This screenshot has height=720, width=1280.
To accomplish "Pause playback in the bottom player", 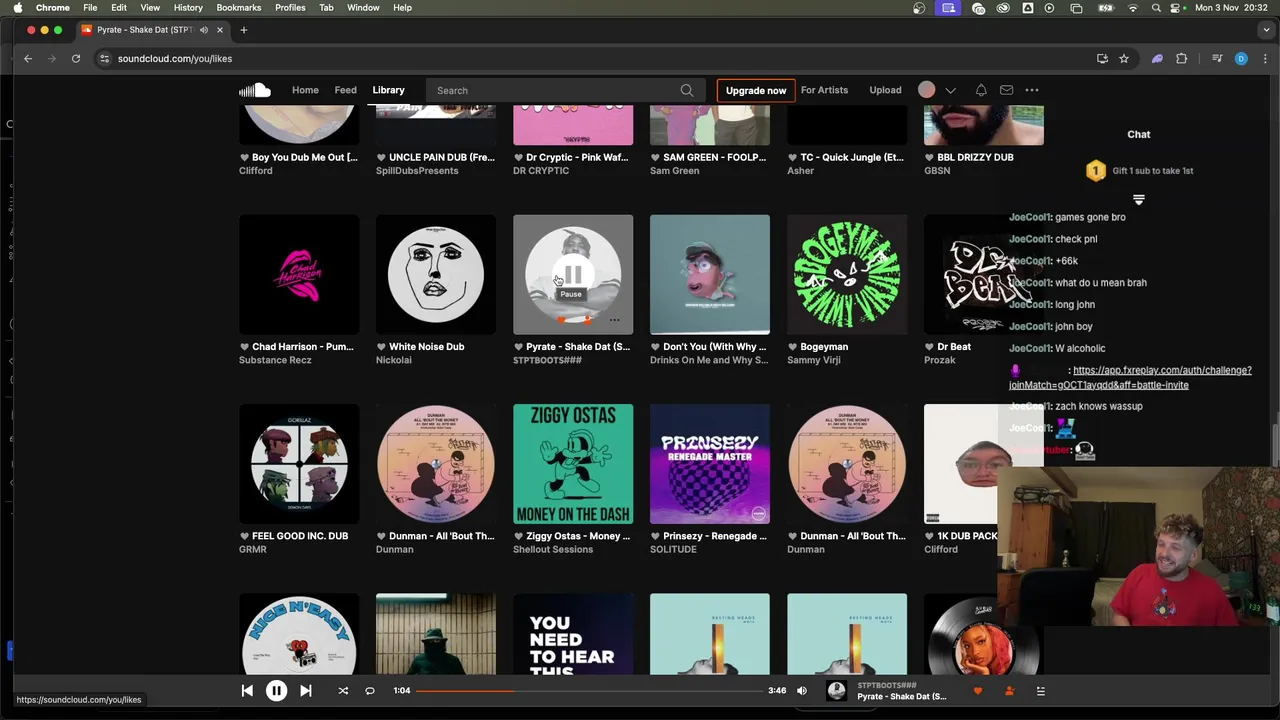I will click(x=276, y=691).
